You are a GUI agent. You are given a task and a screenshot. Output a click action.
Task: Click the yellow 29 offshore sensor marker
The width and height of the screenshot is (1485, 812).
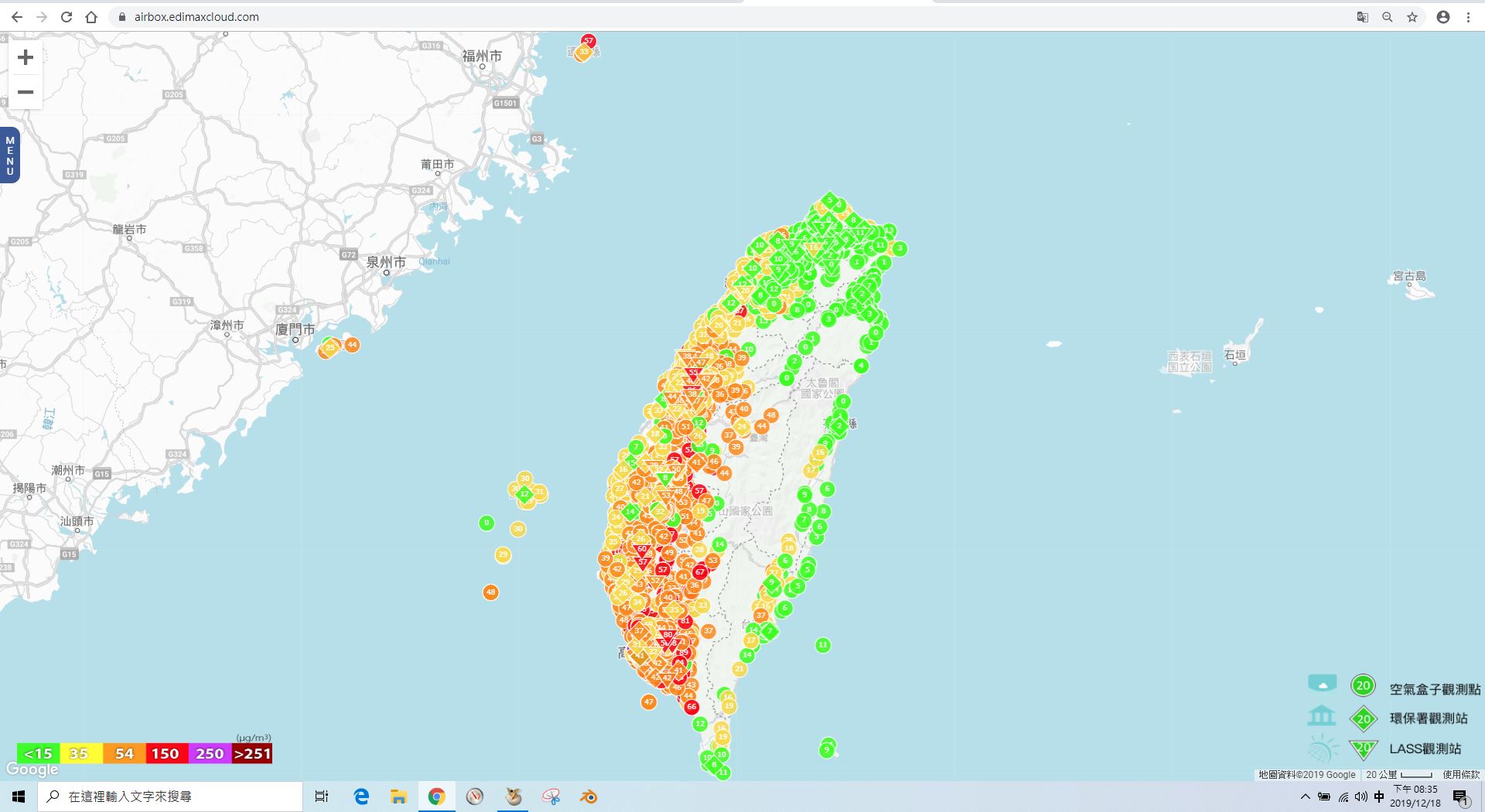point(503,554)
